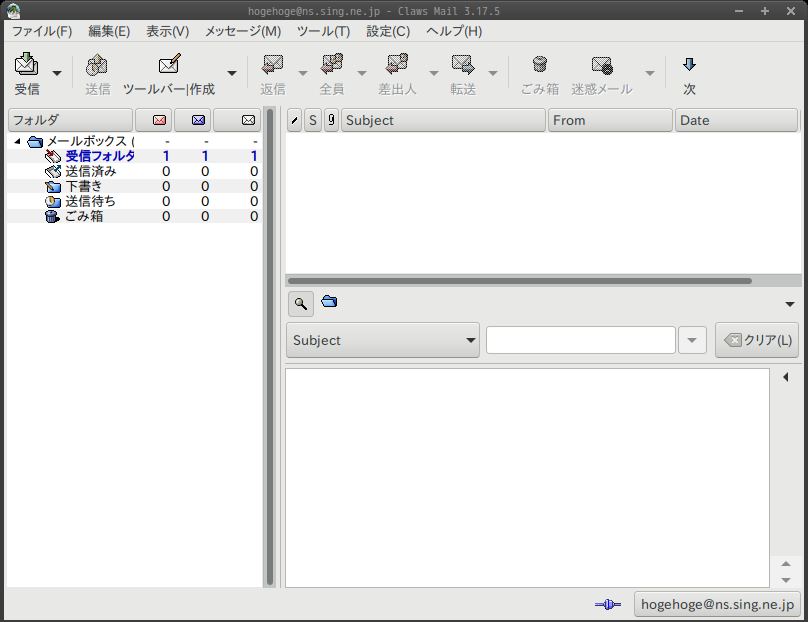Viewport: 808px width, 622px height.
Task: Open the 全員 dropdown arrow
Action: [362, 73]
